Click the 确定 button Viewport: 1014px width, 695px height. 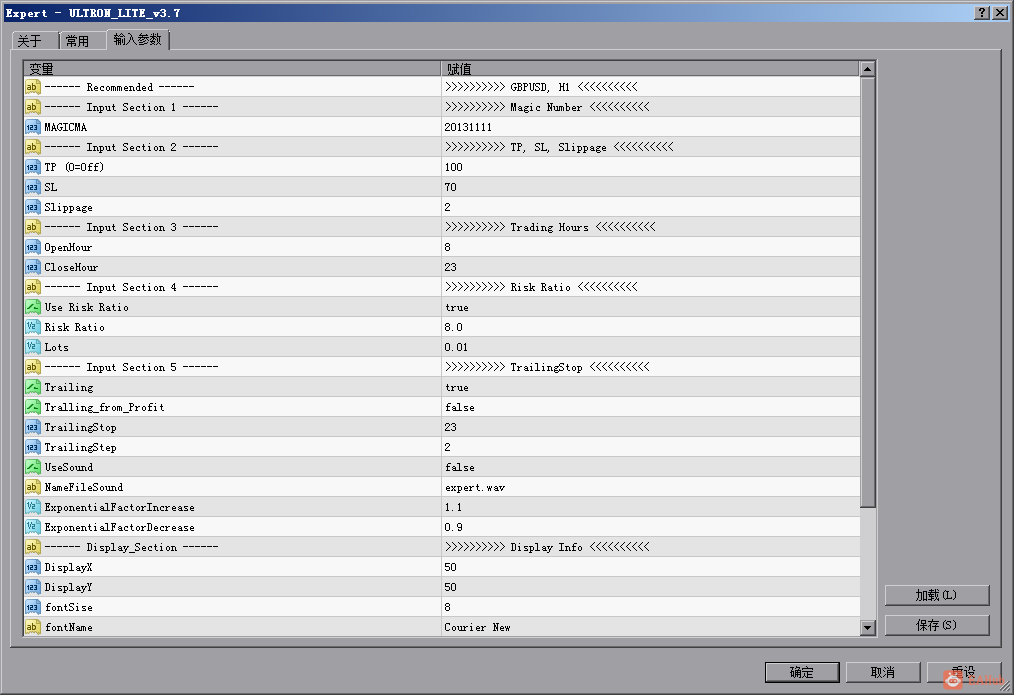click(x=802, y=672)
